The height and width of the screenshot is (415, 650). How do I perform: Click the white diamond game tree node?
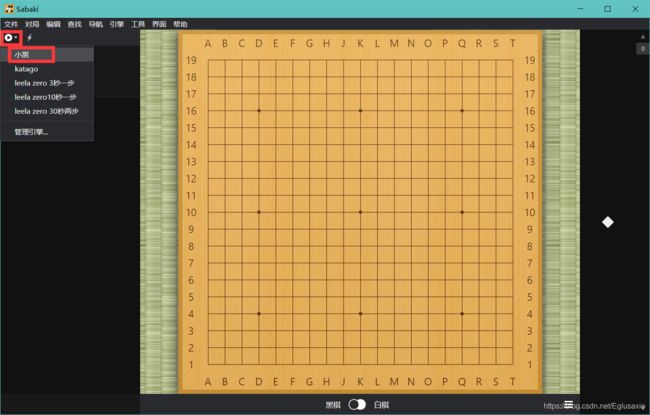tap(607, 222)
